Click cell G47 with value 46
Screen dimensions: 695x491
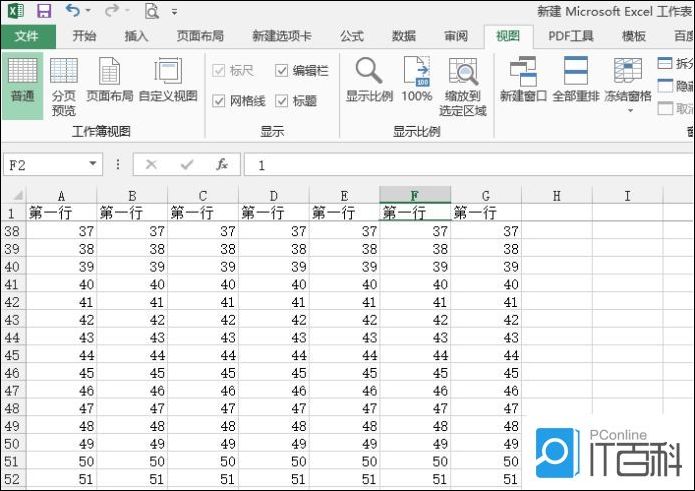[486, 390]
